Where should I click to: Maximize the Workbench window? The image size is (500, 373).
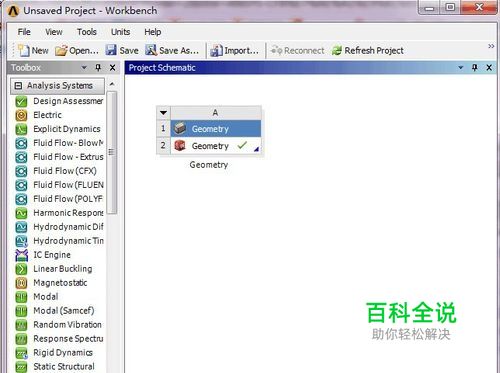[x=450, y=7]
